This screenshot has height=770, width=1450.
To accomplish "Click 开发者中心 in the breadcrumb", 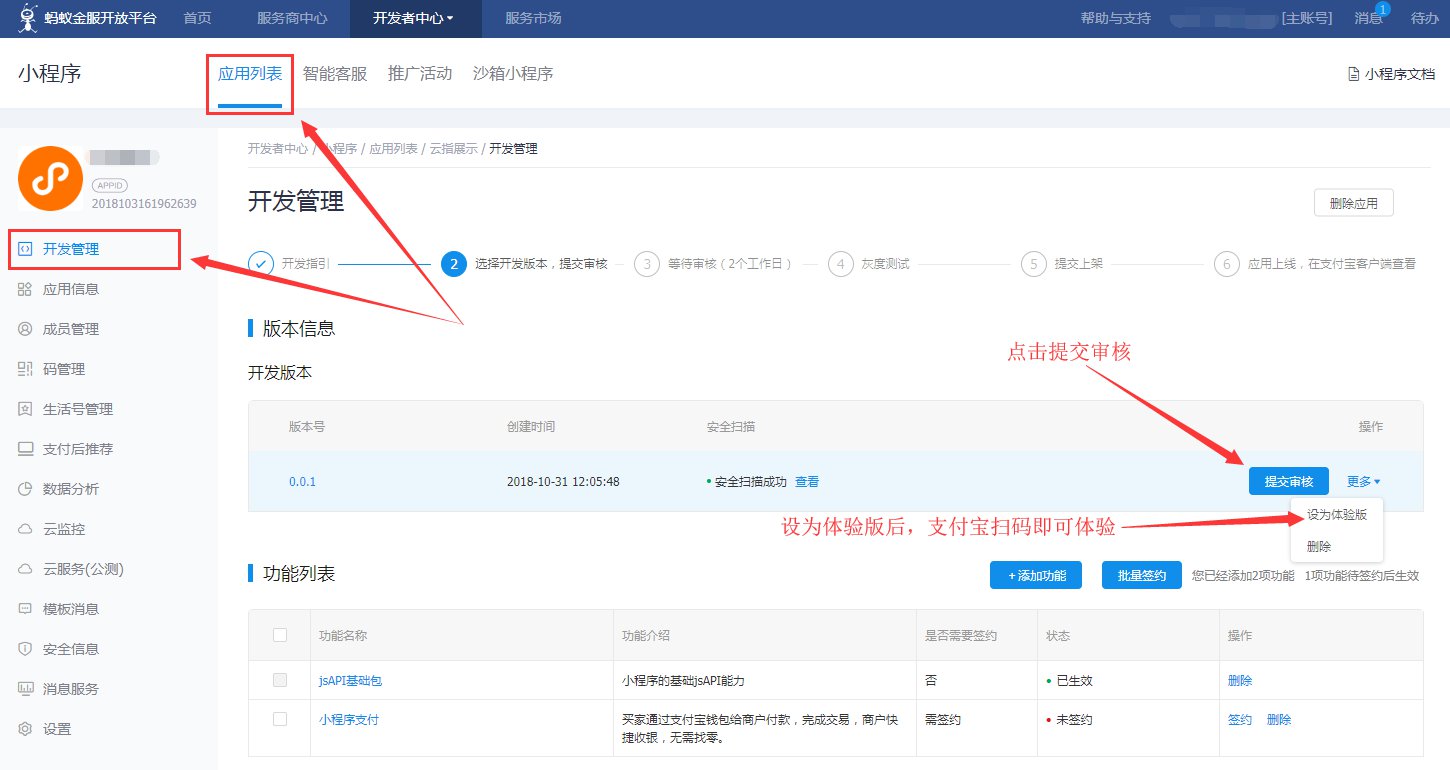I will [278, 148].
